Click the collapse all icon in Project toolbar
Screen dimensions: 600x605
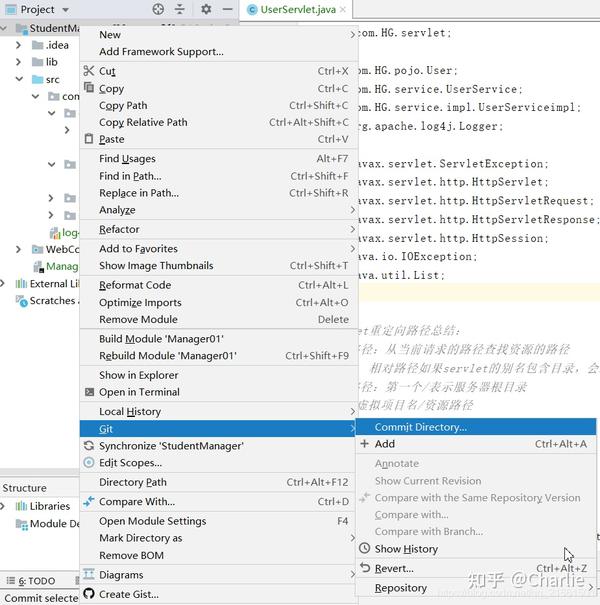[179, 9]
